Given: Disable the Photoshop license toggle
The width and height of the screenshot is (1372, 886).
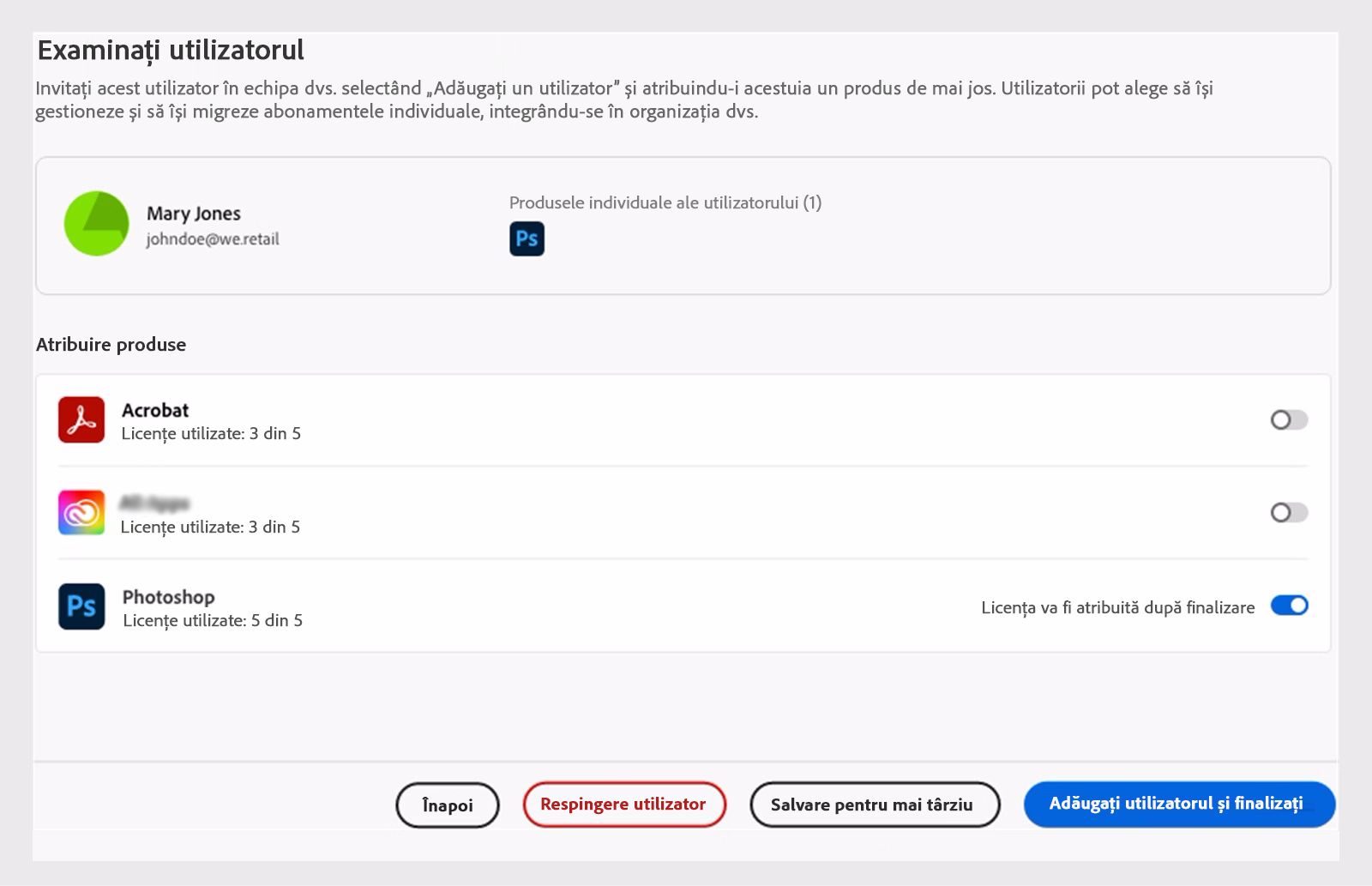Looking at the screenshot, I should (1288, 606).
